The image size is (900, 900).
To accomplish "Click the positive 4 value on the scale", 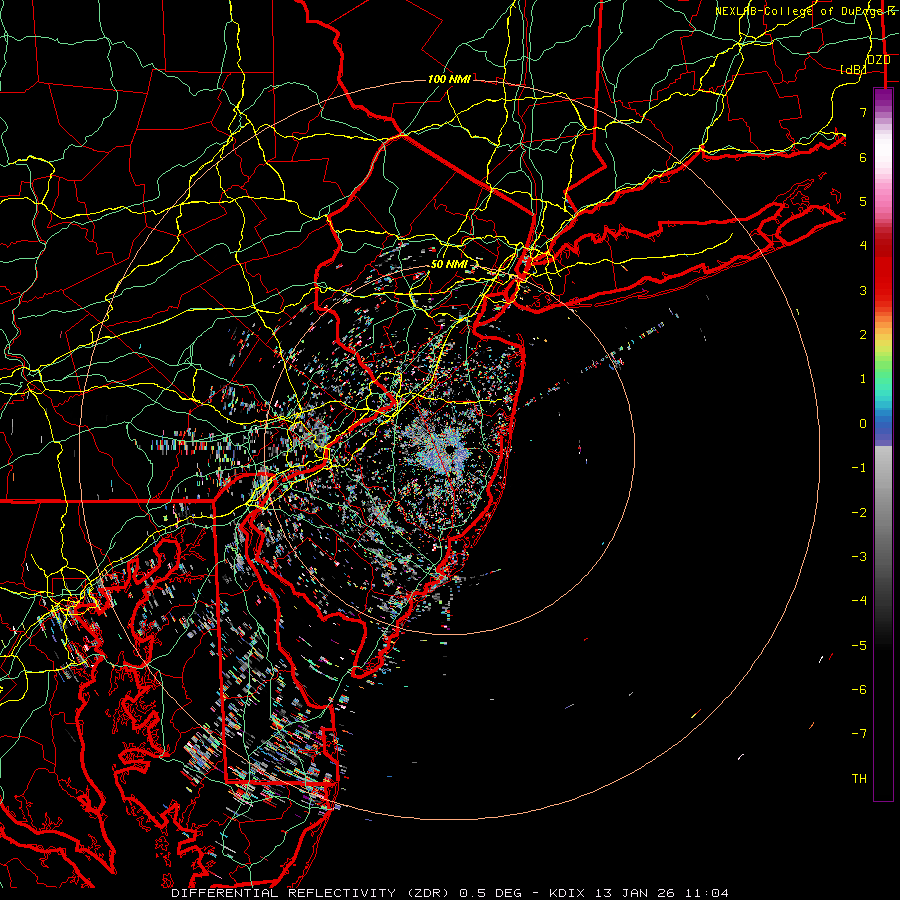I will 863,246.
